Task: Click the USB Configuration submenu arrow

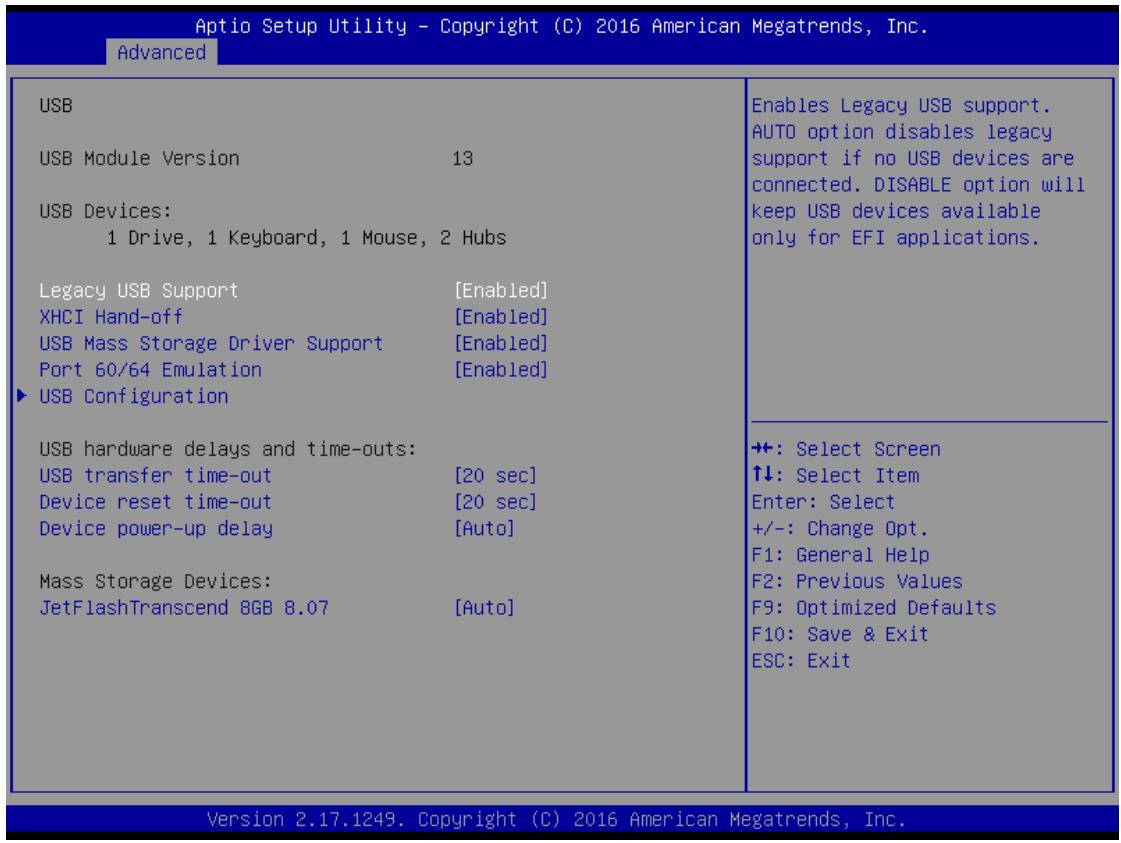Action: 22,395
